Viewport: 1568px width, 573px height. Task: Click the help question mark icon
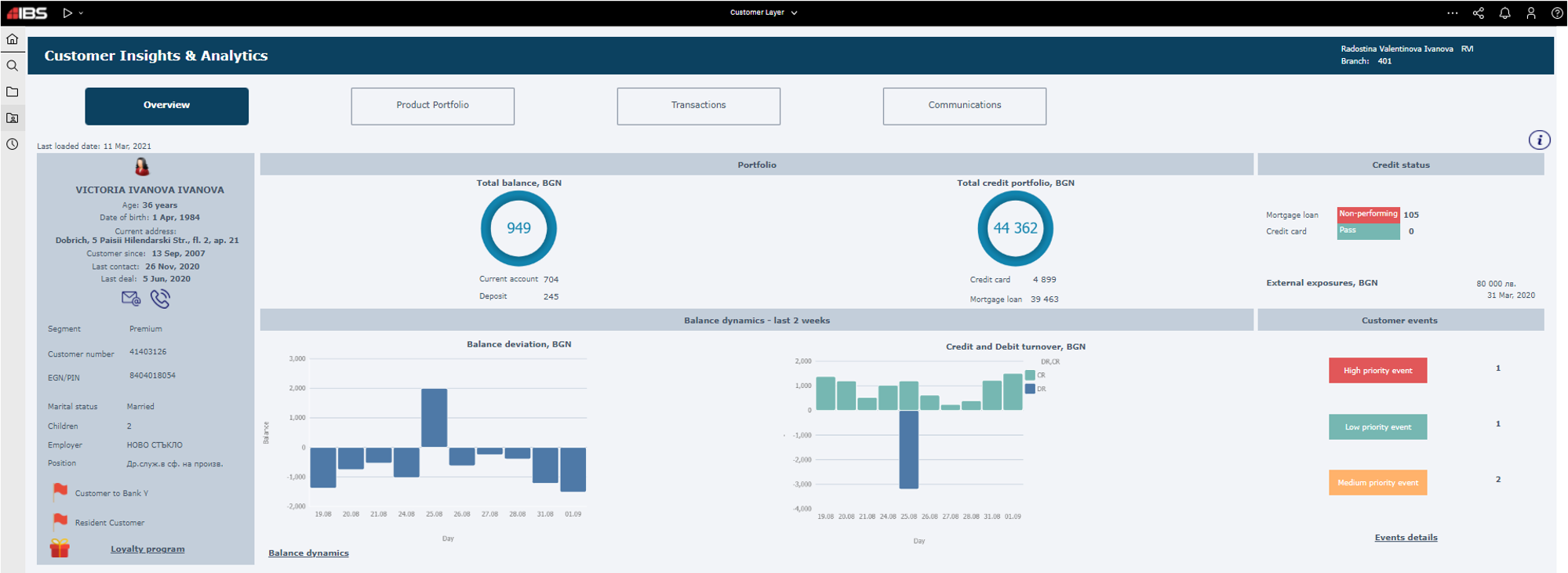tap(1557, 13)
